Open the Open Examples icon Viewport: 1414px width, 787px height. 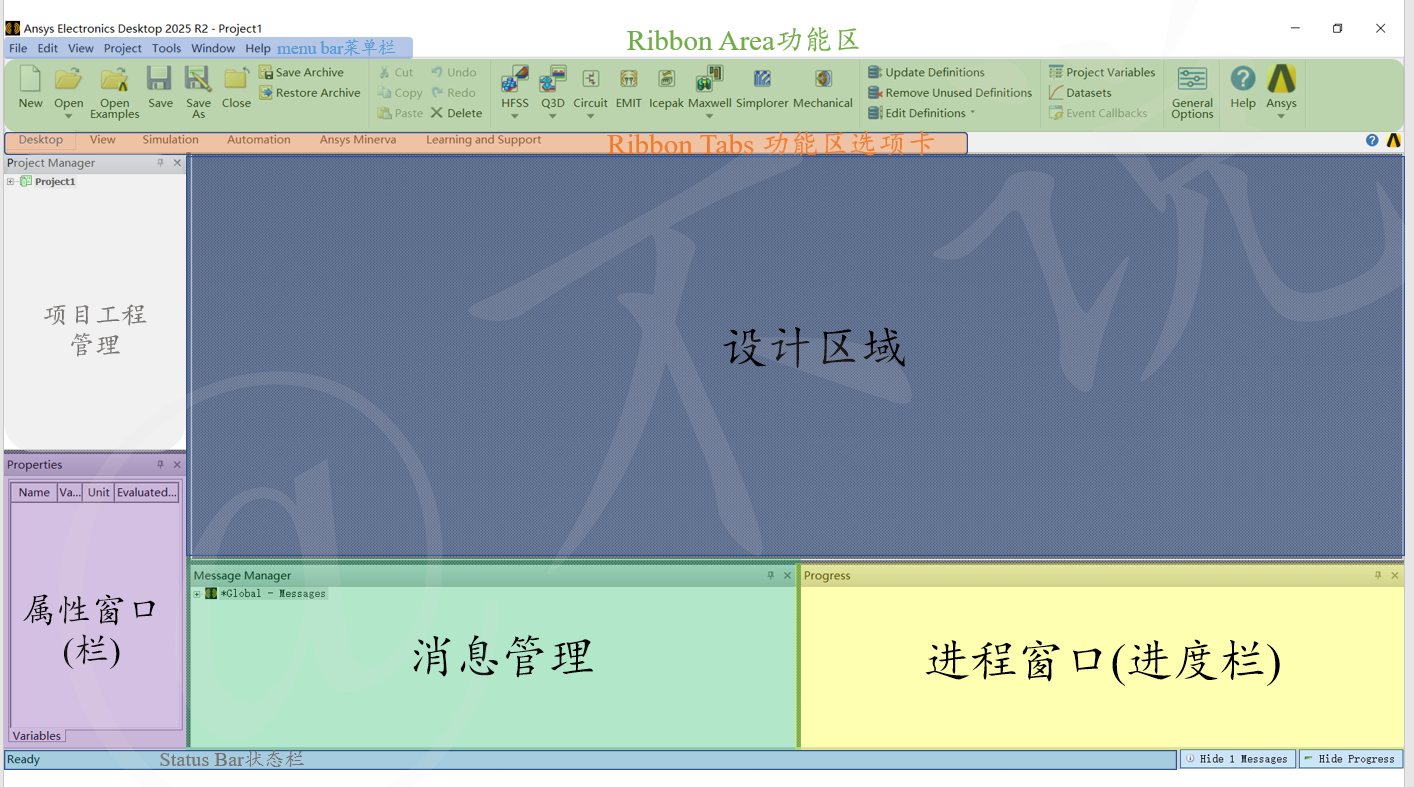point(115,80)
